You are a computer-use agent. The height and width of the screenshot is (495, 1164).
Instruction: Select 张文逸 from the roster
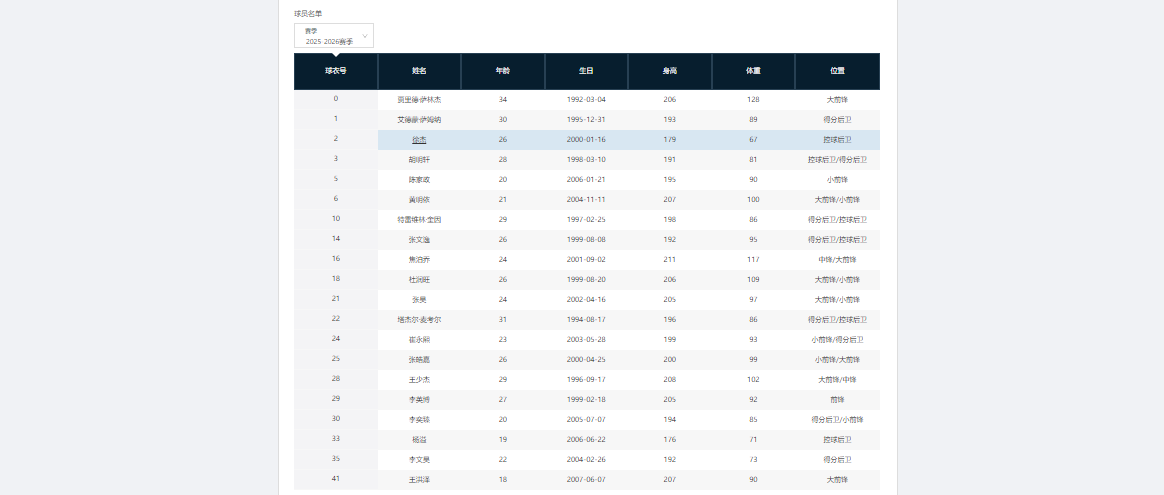click(419, 240)
